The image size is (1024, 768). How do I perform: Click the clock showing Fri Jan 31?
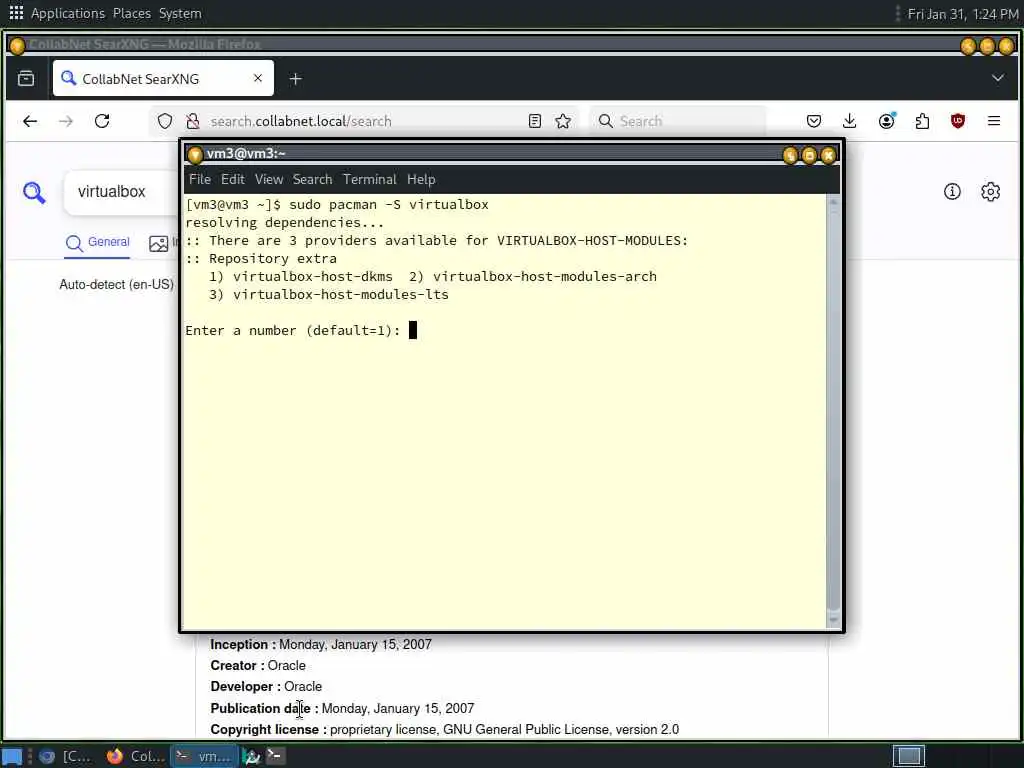coord(962,14)
